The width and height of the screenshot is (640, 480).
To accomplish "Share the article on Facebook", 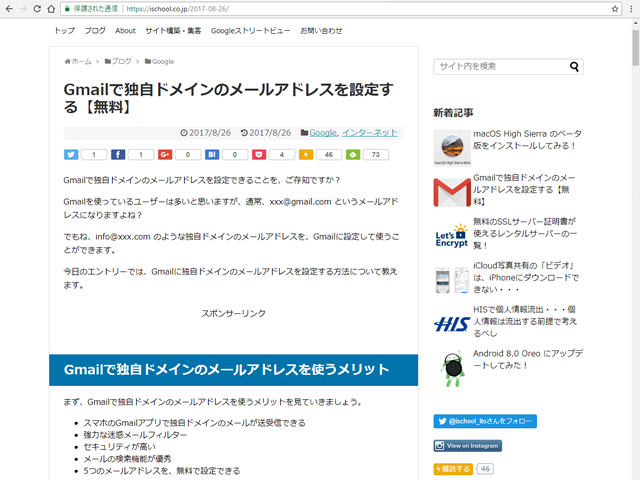I will point(118,155).
